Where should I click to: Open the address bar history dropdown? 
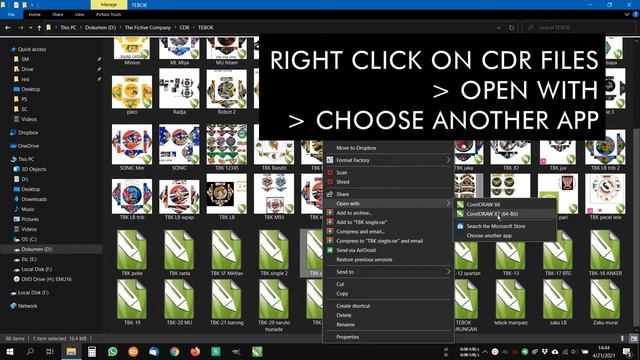[x=498, y=27]
